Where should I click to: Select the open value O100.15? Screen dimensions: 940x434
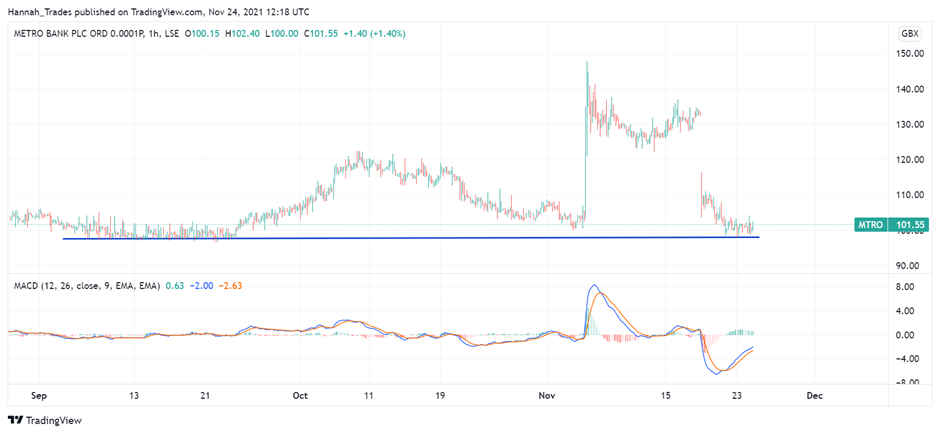pos(203,34)
